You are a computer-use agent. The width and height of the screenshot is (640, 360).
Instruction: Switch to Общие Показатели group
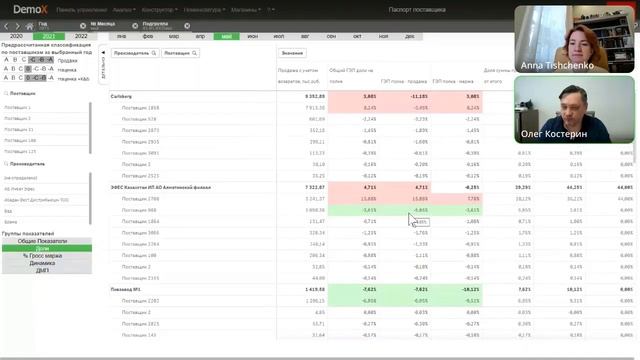point(47,241)
